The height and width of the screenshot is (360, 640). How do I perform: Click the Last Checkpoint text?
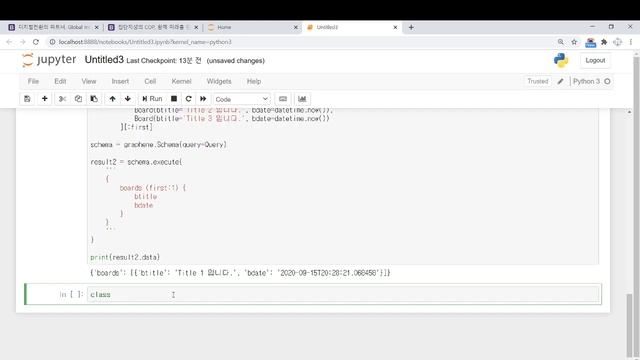pos(164,61)
